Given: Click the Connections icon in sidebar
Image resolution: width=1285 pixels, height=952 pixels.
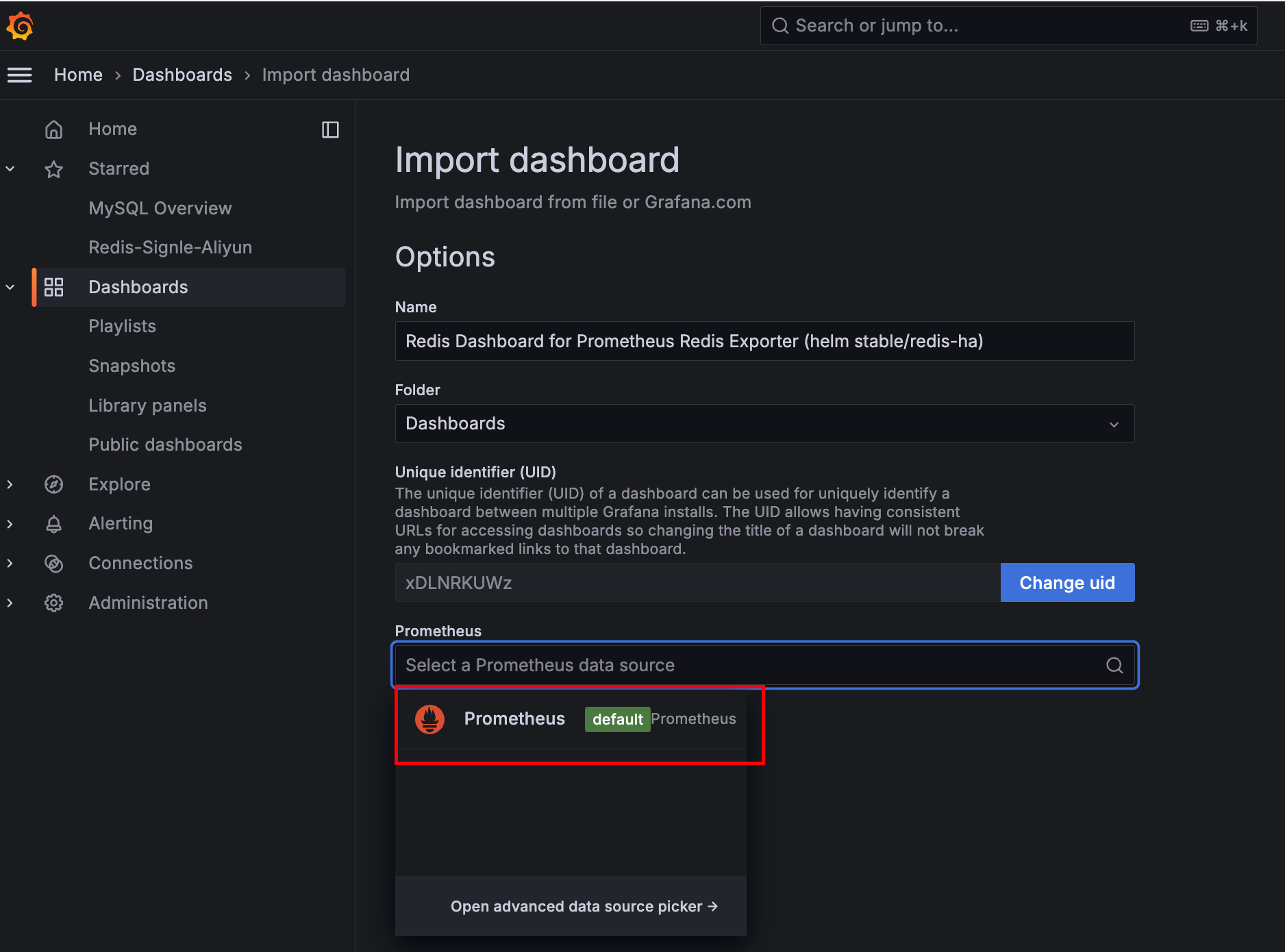Looking at the screenshot, I should [x=54, y=563].
